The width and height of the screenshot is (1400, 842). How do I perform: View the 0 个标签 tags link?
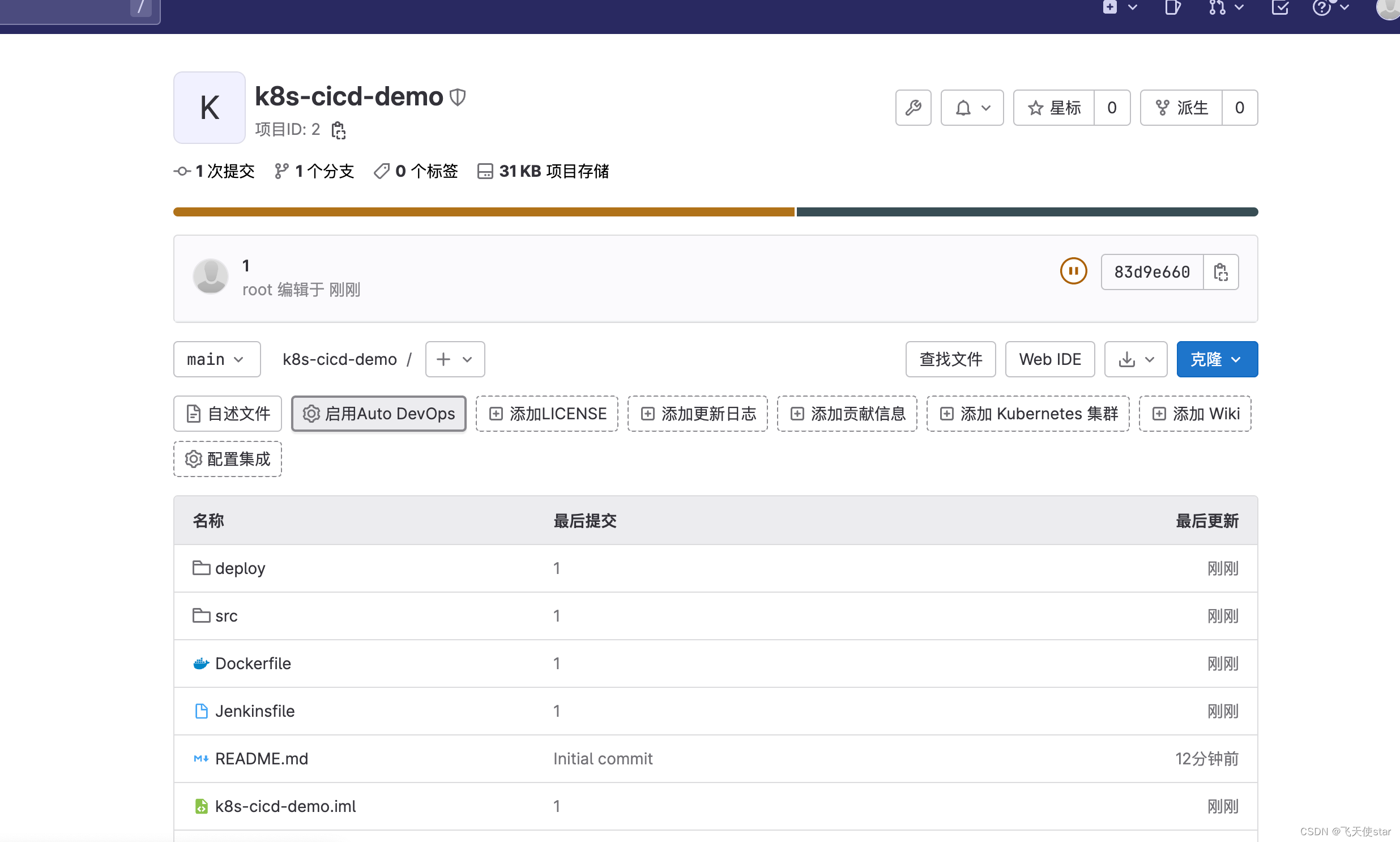pyautogui.click(x=416, y=171)
